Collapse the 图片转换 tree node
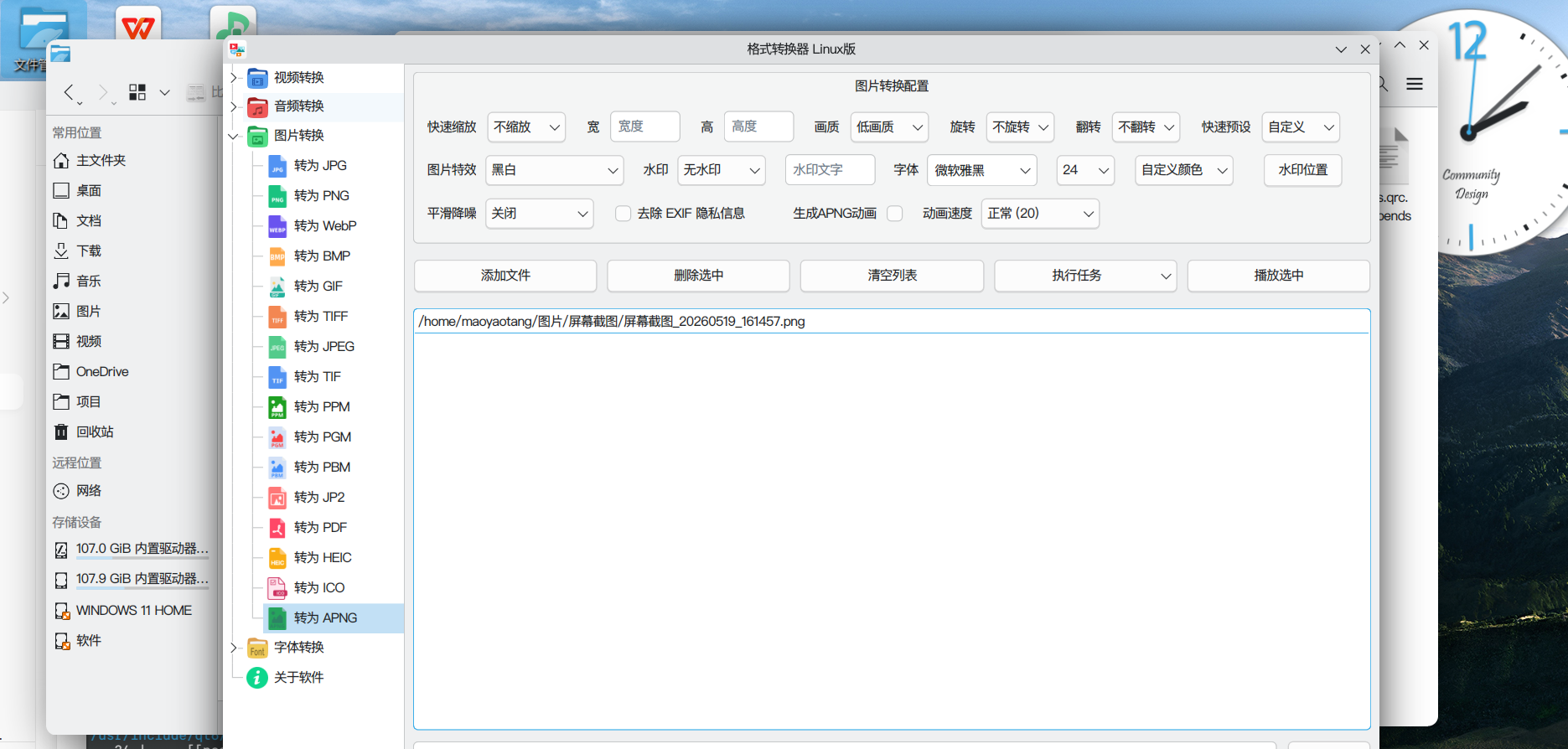This screenshot has height=749, width=1568. (234, 136)
